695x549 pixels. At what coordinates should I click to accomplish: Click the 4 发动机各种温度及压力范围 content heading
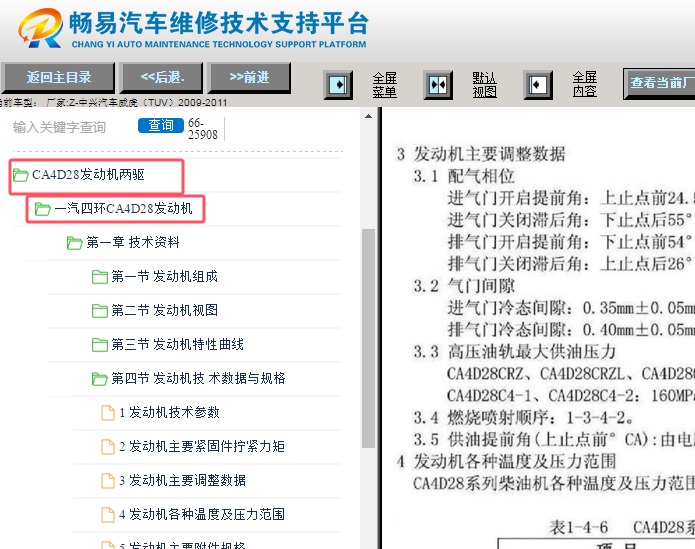click(x=506, y=462)
